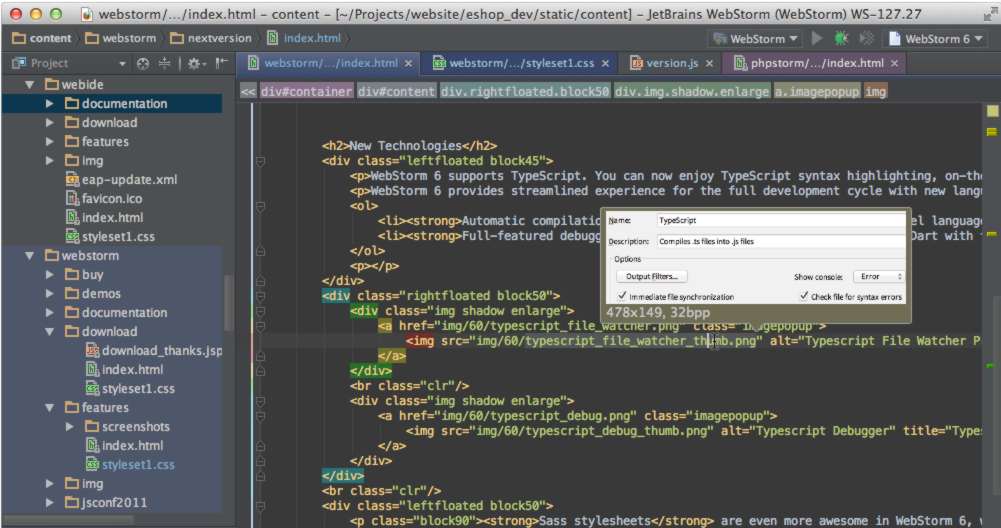
Task: Open the WebStorm run configuration dropdown
Action: [755, 39]
